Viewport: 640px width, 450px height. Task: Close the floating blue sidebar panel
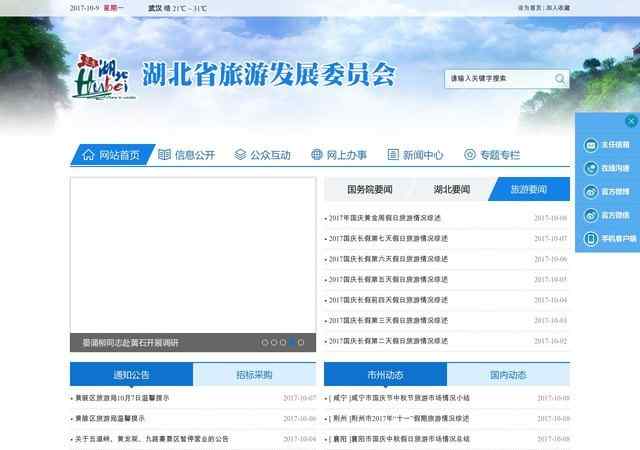click(x=630, y=121)
